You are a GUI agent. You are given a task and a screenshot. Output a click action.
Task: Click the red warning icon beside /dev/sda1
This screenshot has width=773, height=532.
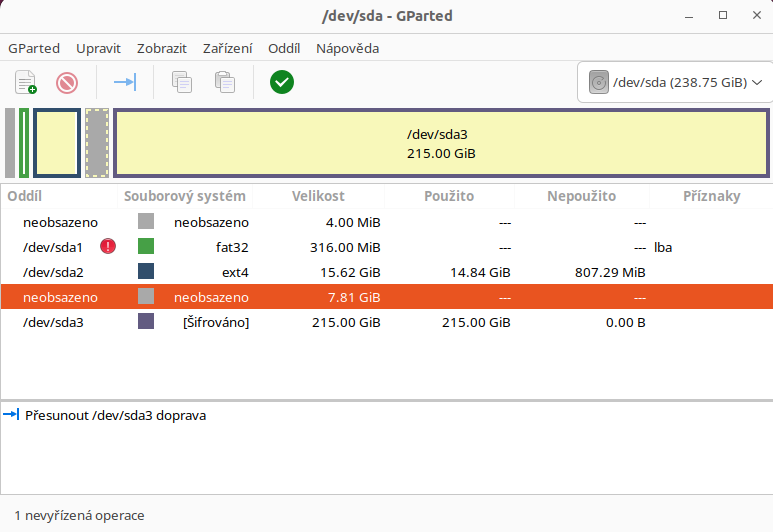coord(108,246)
